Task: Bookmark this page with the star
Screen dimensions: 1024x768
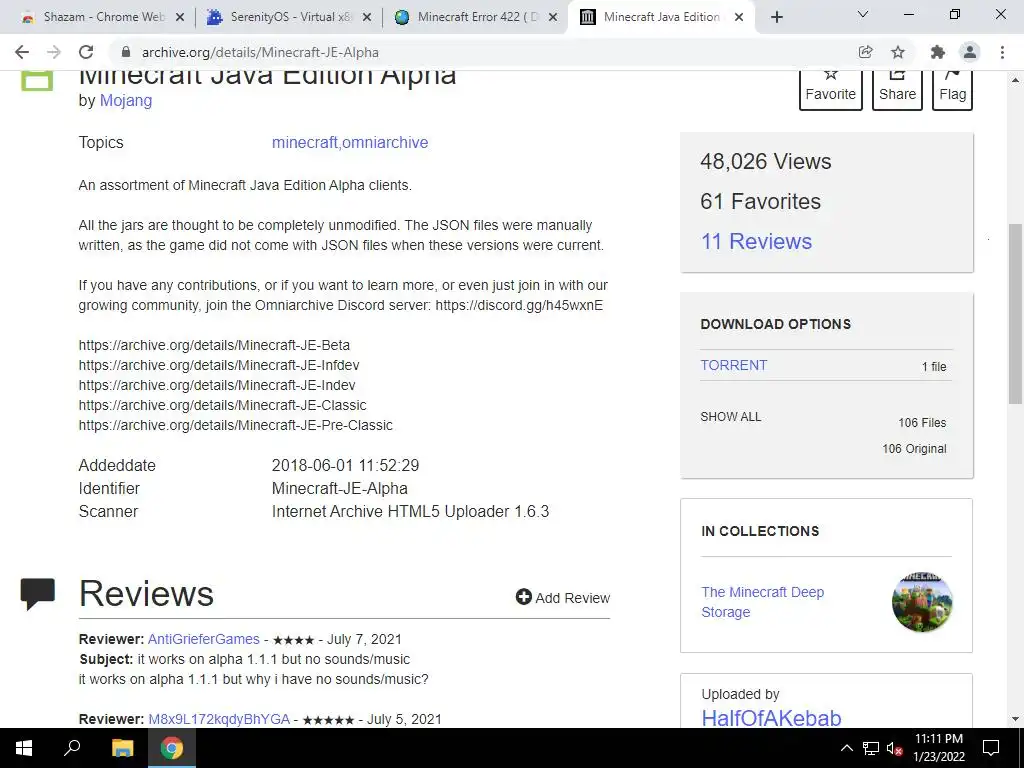Action: coord(898,52)
